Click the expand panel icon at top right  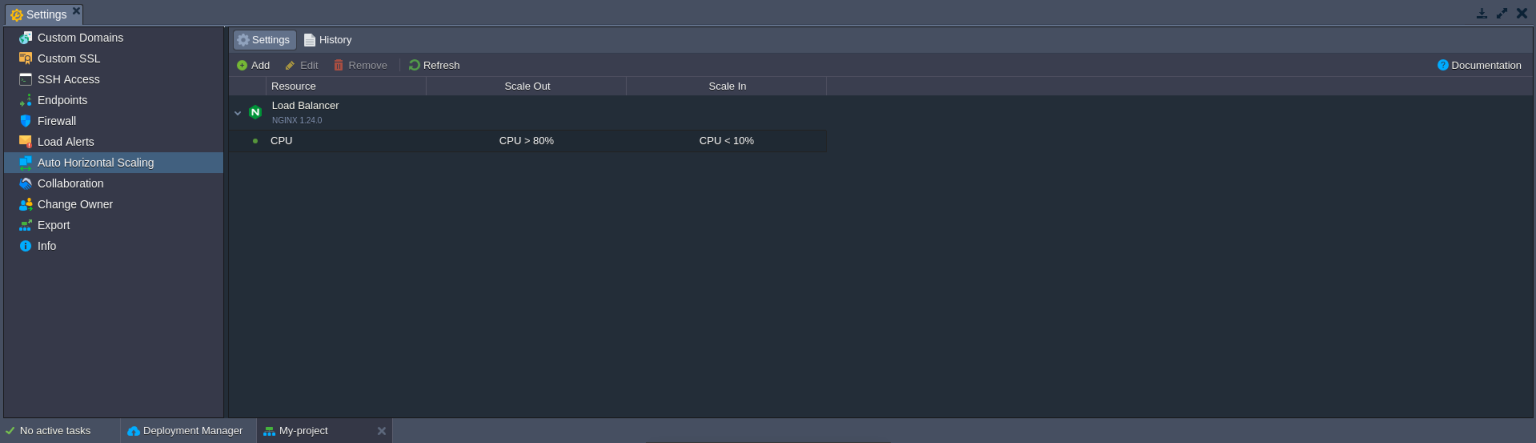point(1501,13)
